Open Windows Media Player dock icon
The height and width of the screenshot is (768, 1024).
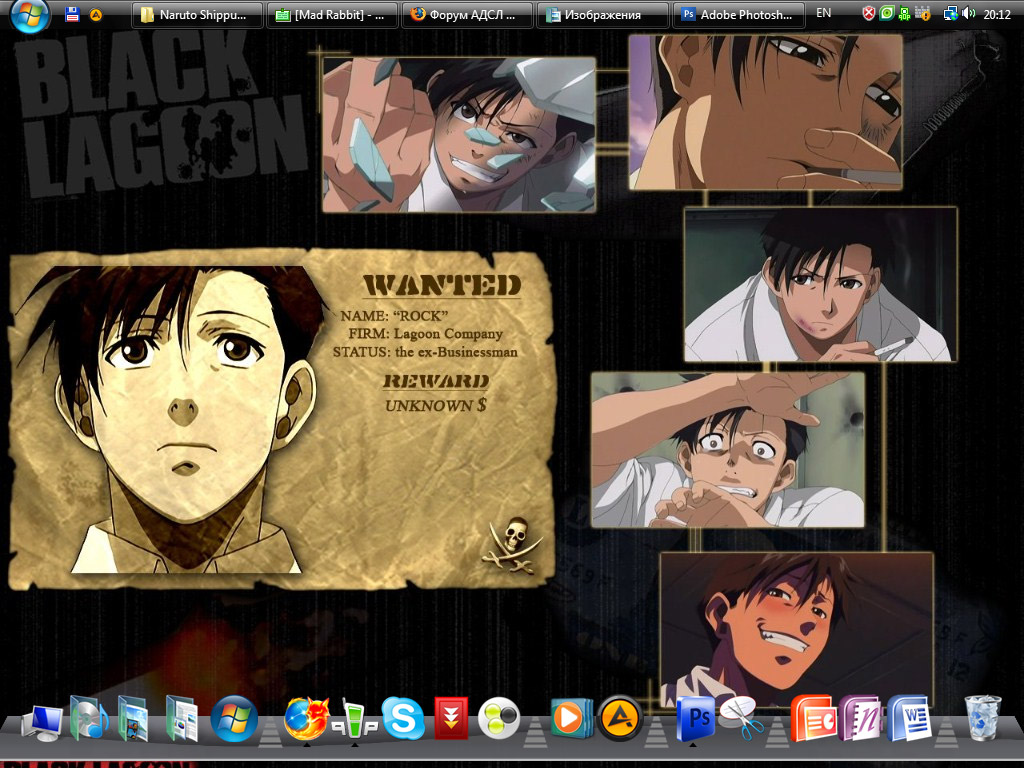567,718
